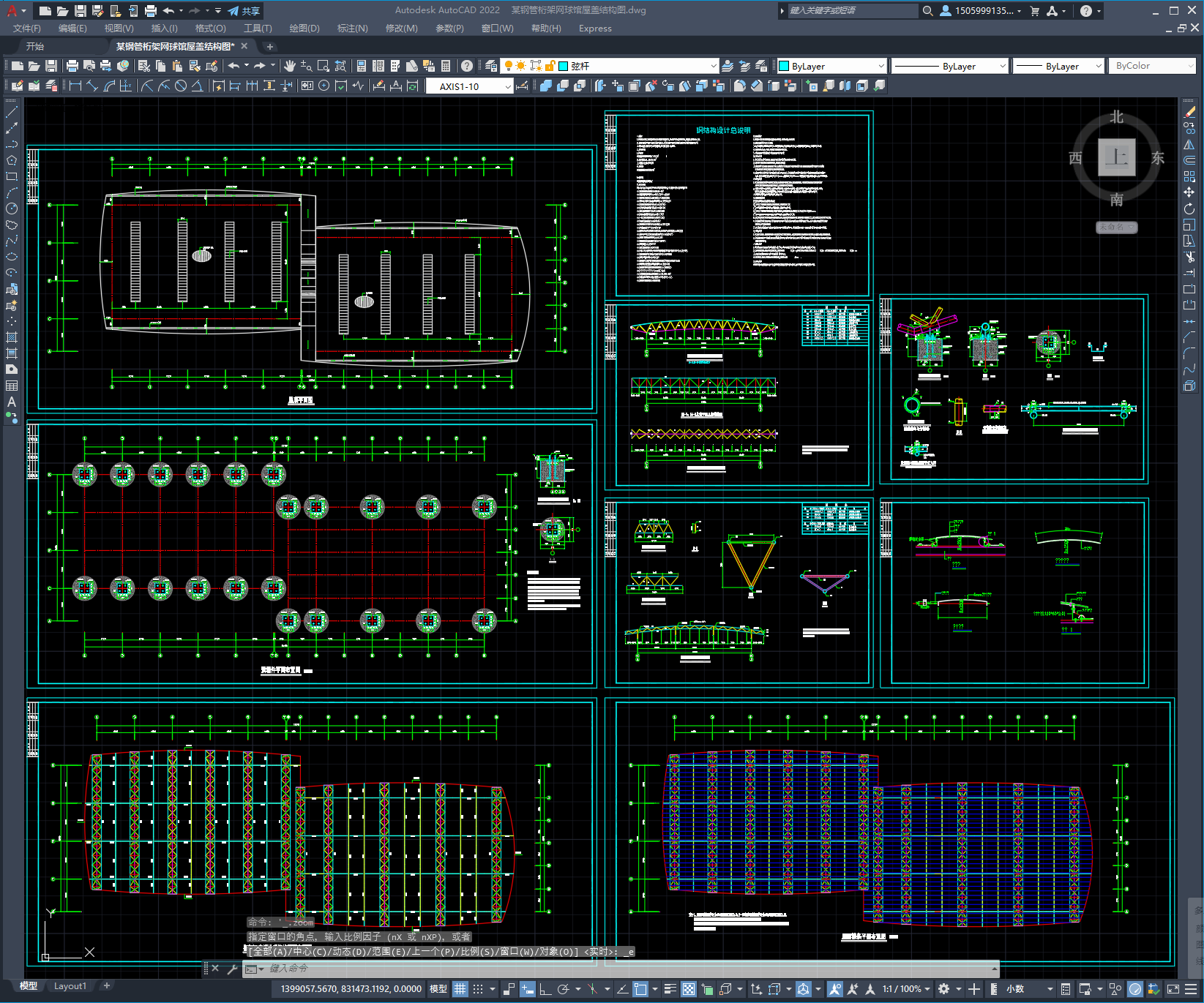The height and width of the screenshot is (1003, 1204).
Task: Toggle the drawing grid display
Action: pyautogui.click(x=460, y=989)
